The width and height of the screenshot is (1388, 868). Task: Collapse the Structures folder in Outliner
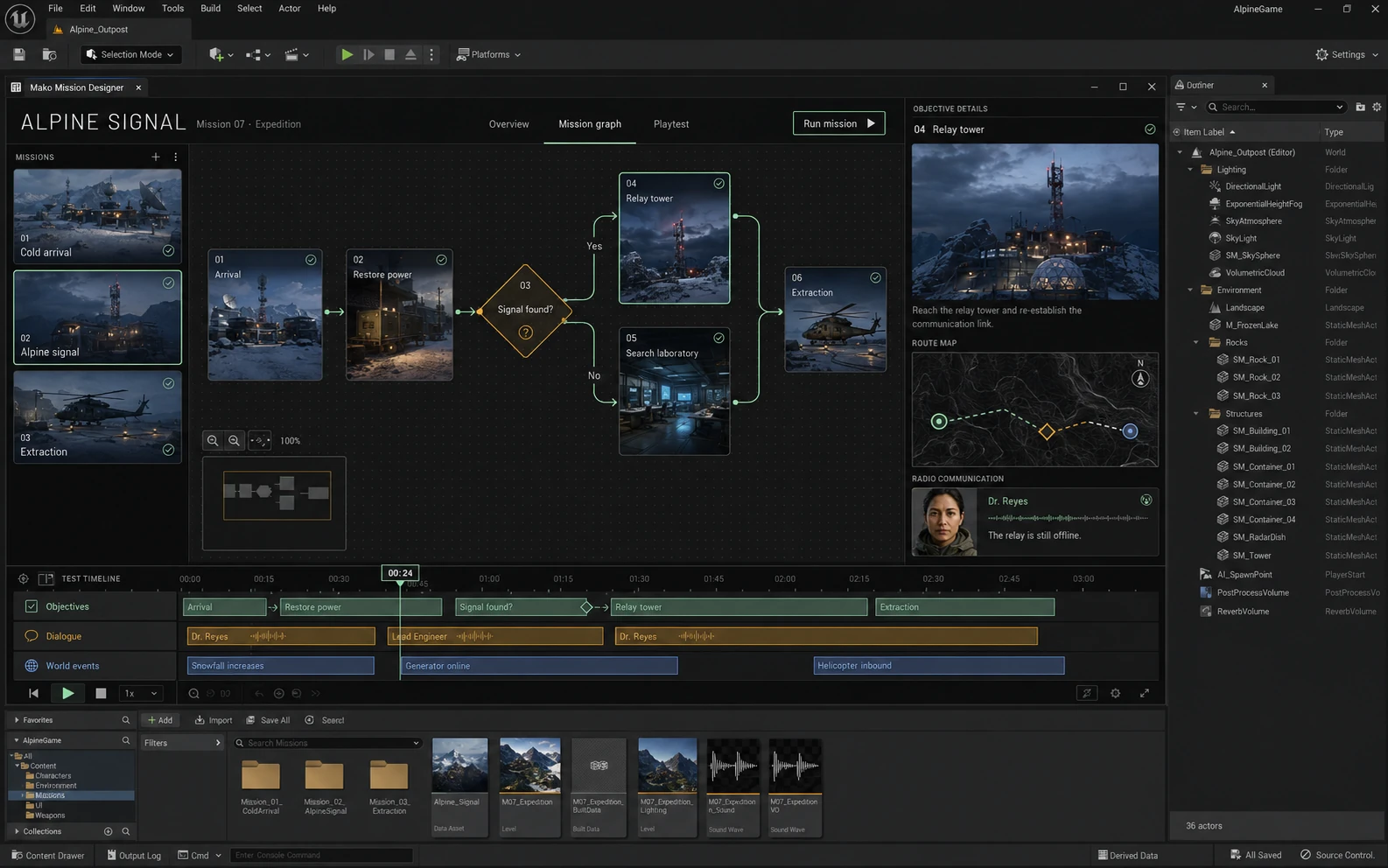pos(1195,414)
